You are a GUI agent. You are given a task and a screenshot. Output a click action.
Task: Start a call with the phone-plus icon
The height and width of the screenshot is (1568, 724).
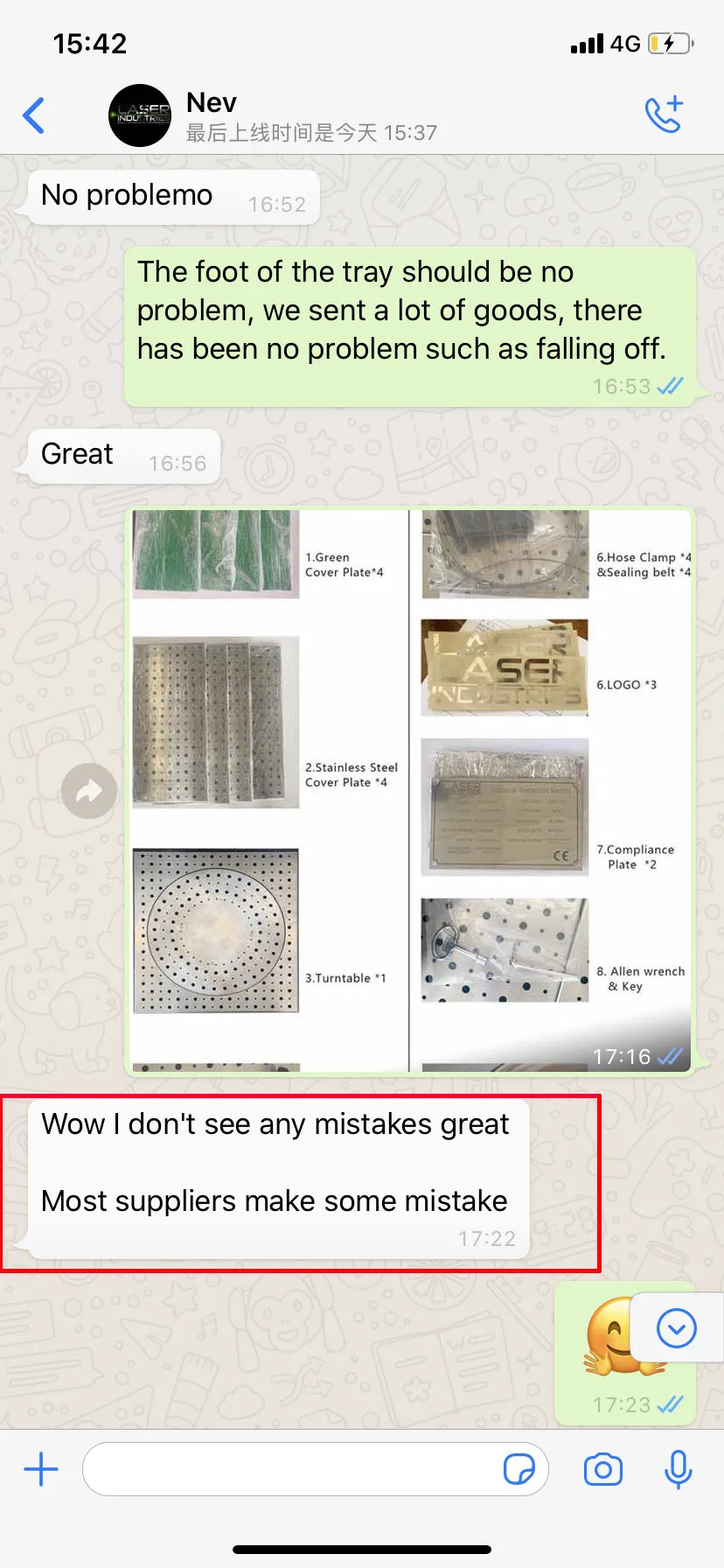(664, 115)
